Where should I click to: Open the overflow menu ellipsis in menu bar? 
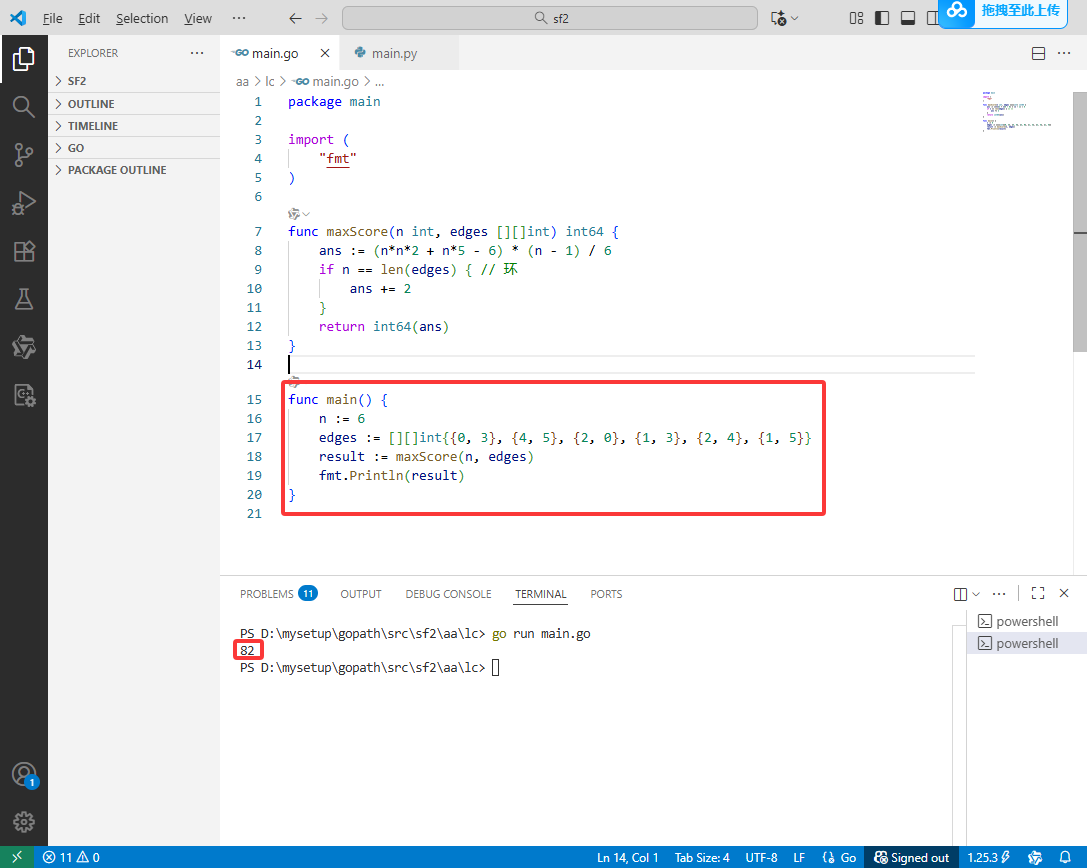pos(238,19)
